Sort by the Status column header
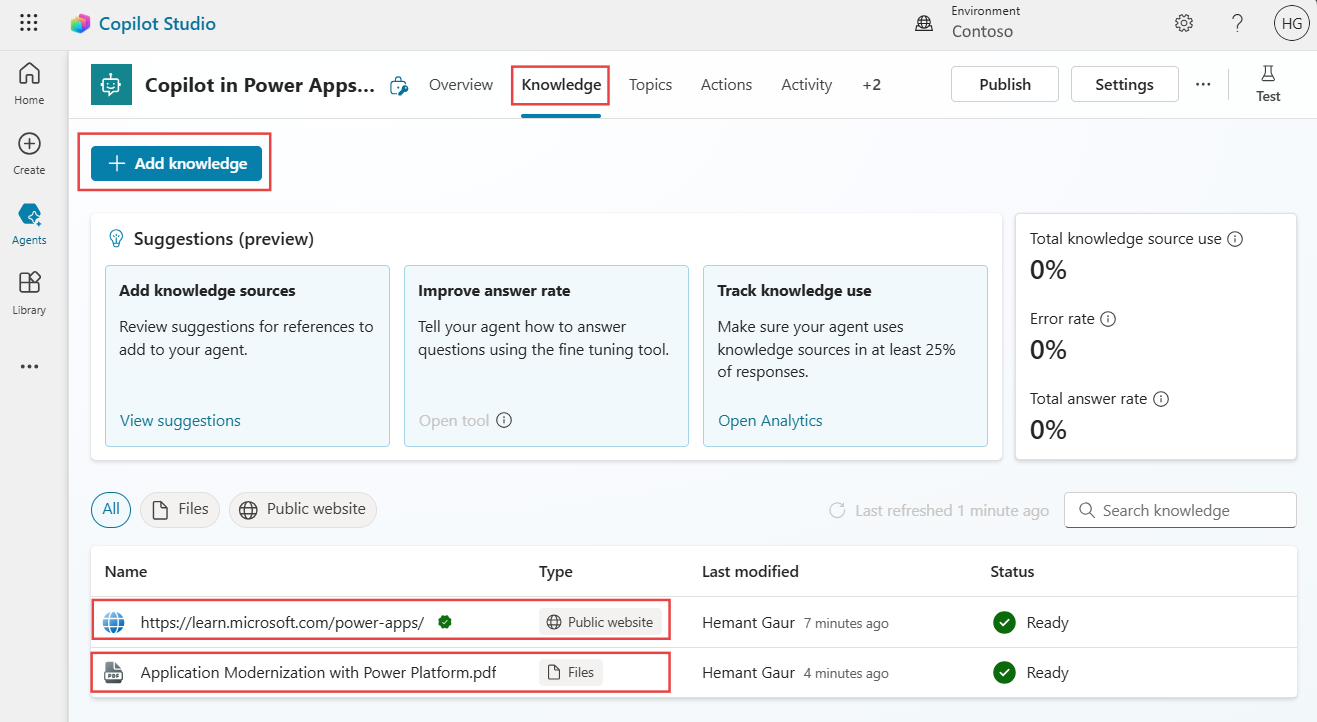This screenshot has width=1317, height=722. pos(1012,572)
